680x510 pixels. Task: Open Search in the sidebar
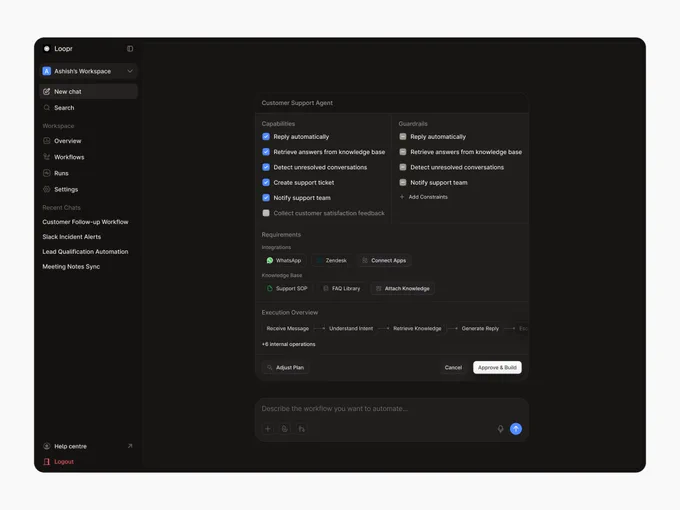pyautogui.click(x=88, y=108)
